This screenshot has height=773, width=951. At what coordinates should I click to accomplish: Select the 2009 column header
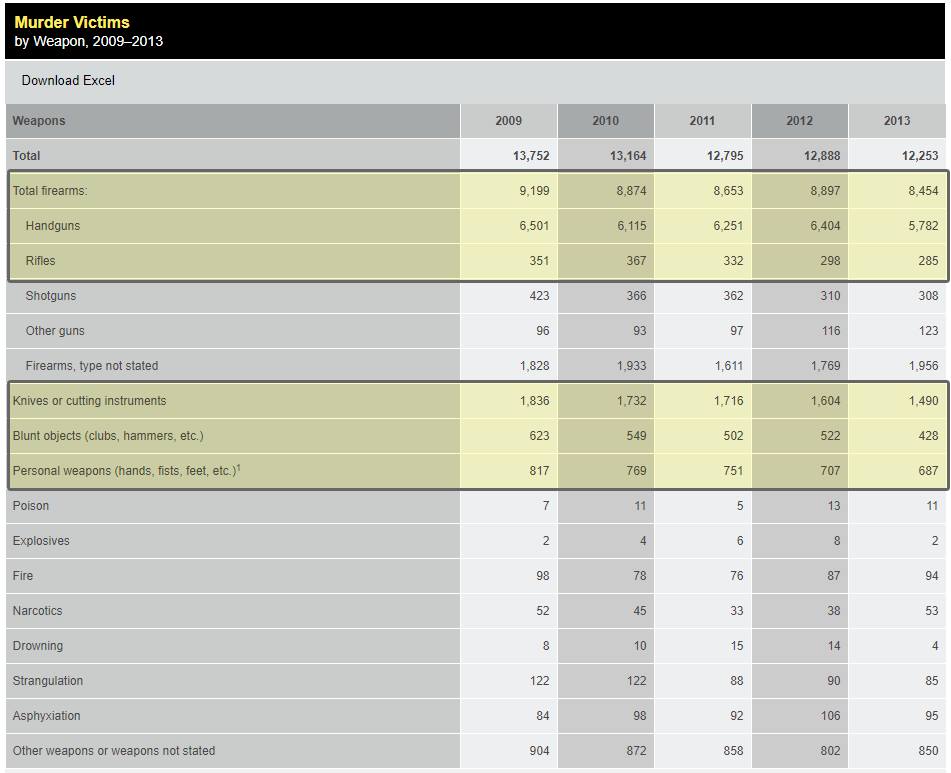coord(508,121)
